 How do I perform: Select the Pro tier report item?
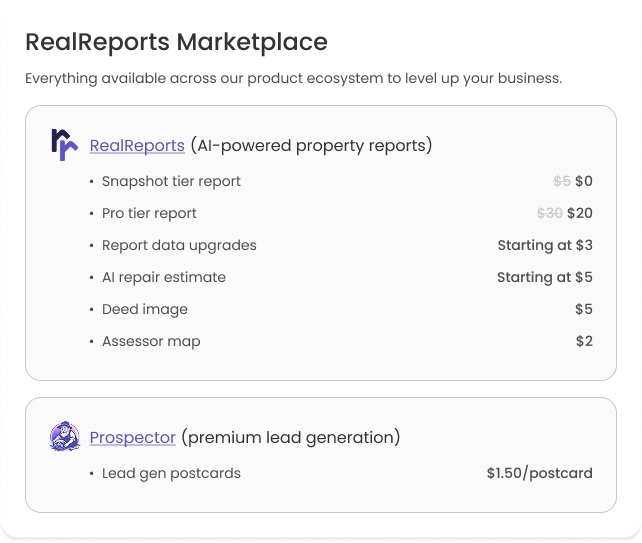pyautogui.click(x=149, y=213)
